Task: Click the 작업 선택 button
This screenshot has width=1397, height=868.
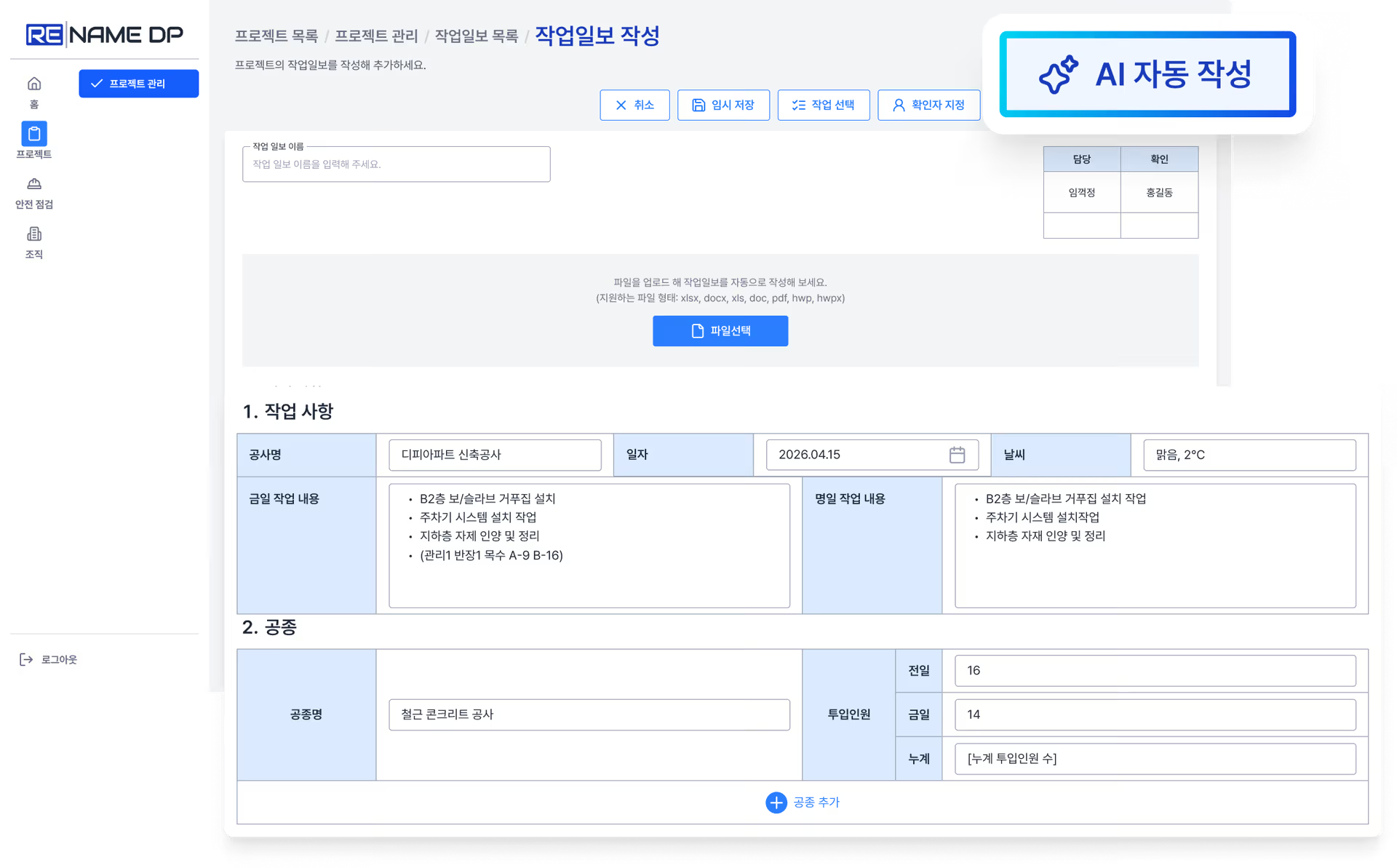Action: (823, 105)
